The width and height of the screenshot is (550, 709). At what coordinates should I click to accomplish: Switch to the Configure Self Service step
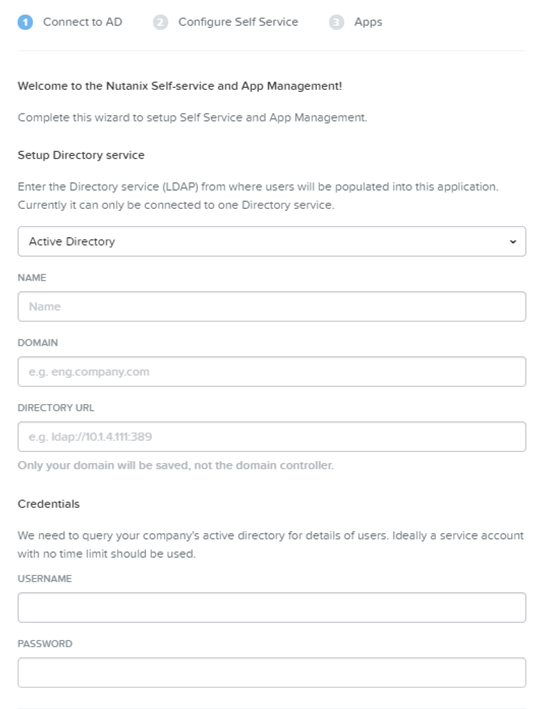tap(238, 22)
